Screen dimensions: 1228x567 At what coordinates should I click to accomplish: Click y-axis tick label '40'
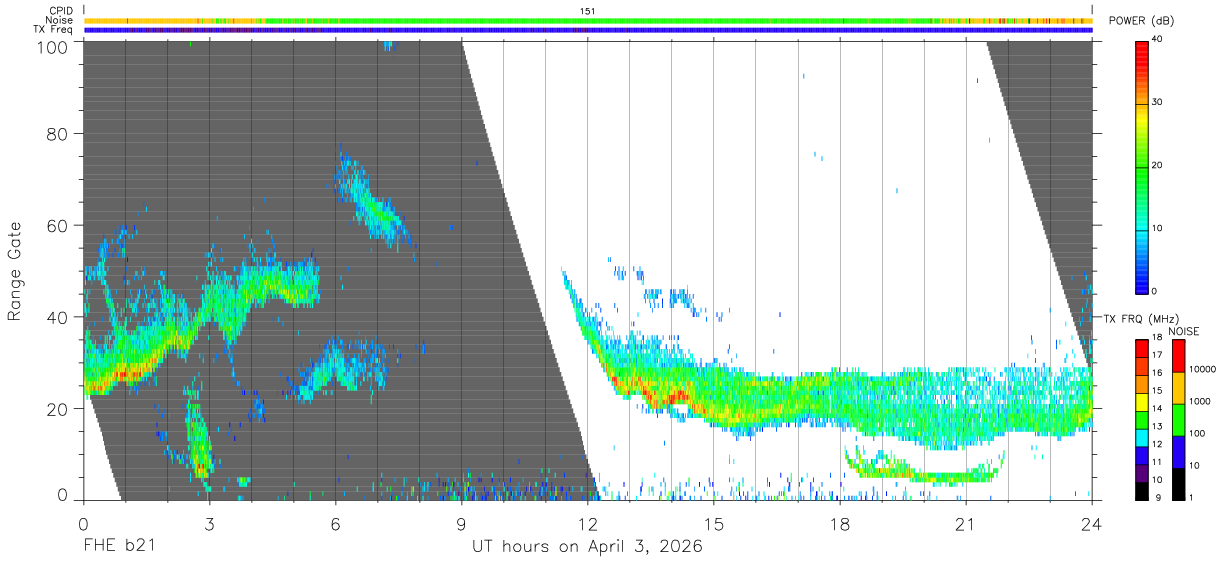coord(57,317)
